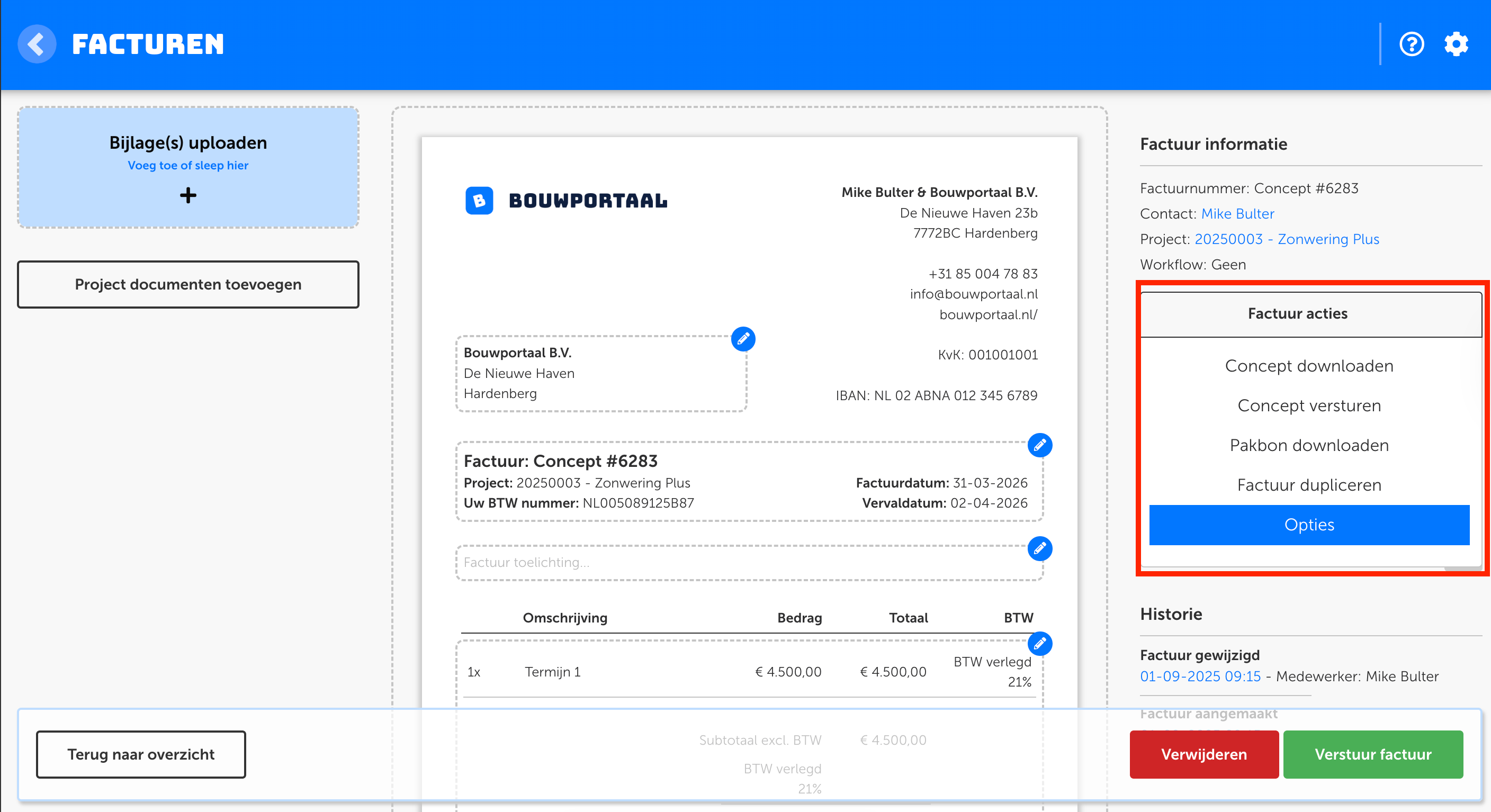
Task: Click the Bouwportaal logo on the invoice
Action: tap(567, 200)
